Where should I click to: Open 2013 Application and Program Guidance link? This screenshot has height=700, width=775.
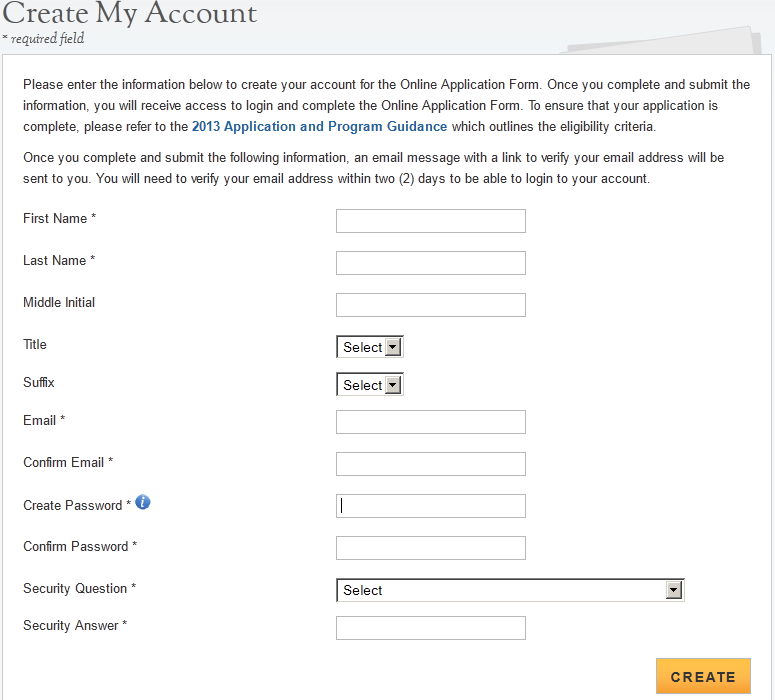pos(320,127)
